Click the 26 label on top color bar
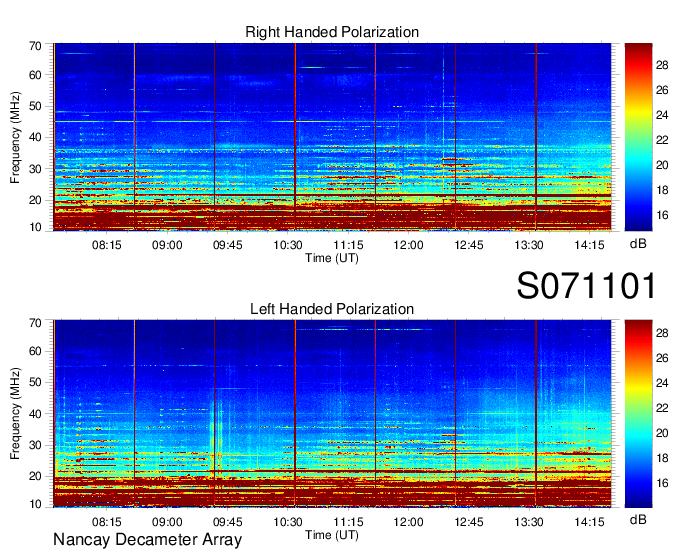Screen dimensions: 680x552 662,90
